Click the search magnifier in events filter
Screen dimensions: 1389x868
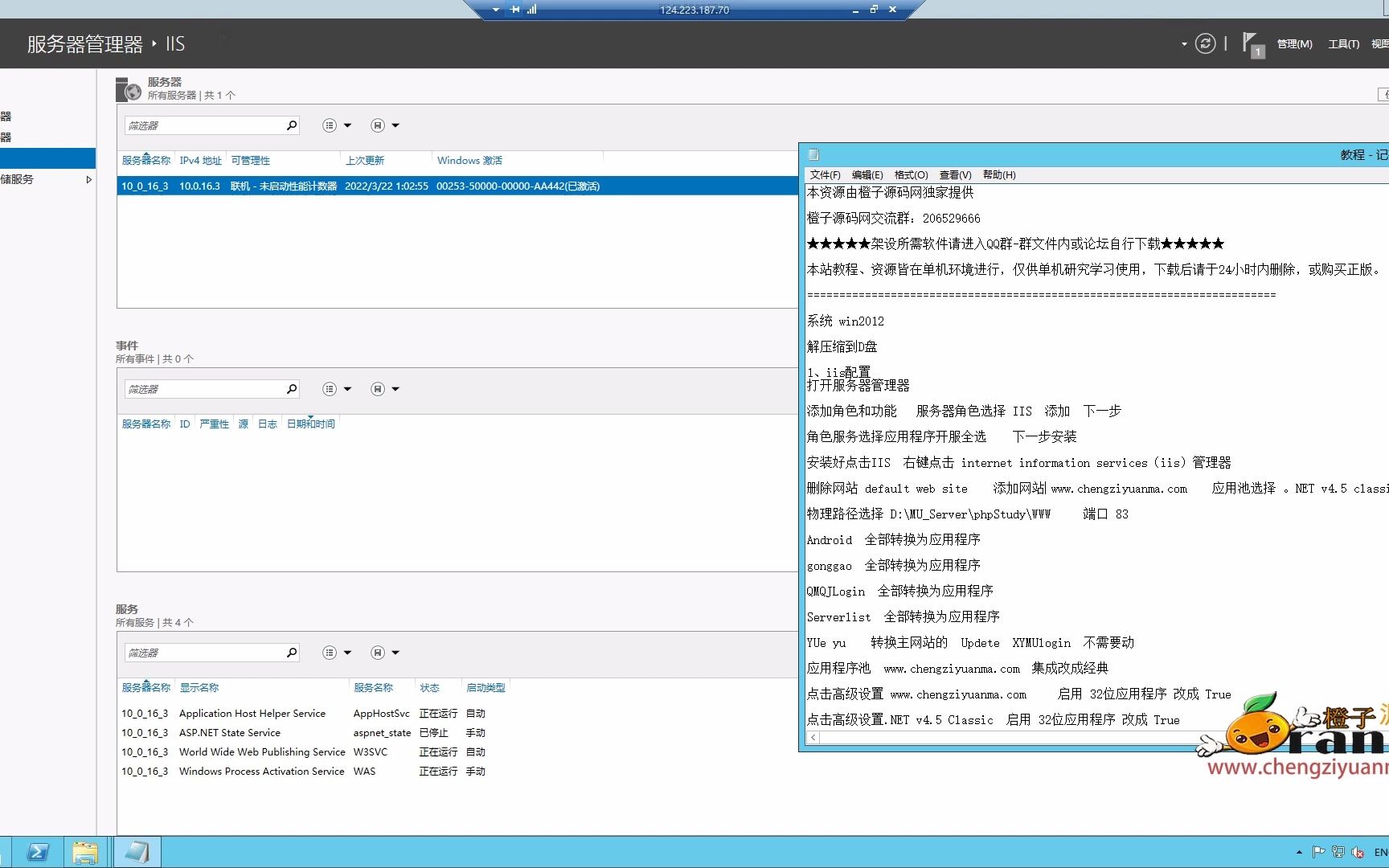pyautogui.click(x=292, y=389)
